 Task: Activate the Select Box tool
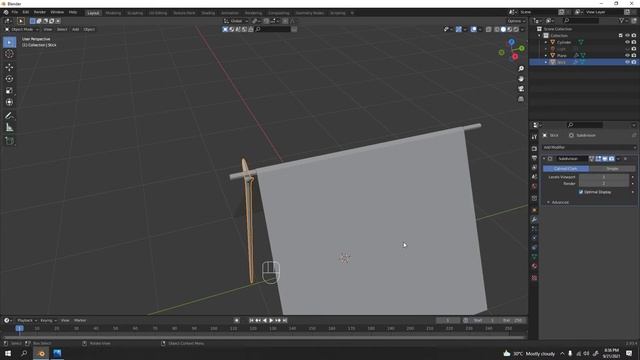point(9,42)
